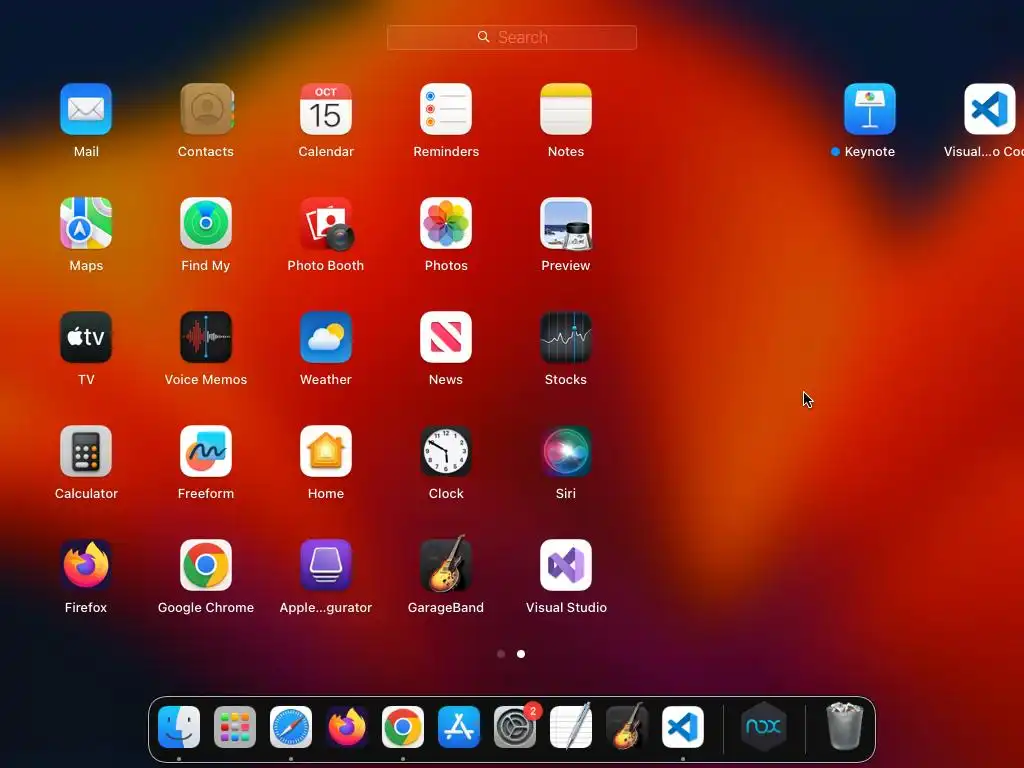Open GarageBand from the Dock
The height and width of the screenshot is (768, 1024).
627,726
